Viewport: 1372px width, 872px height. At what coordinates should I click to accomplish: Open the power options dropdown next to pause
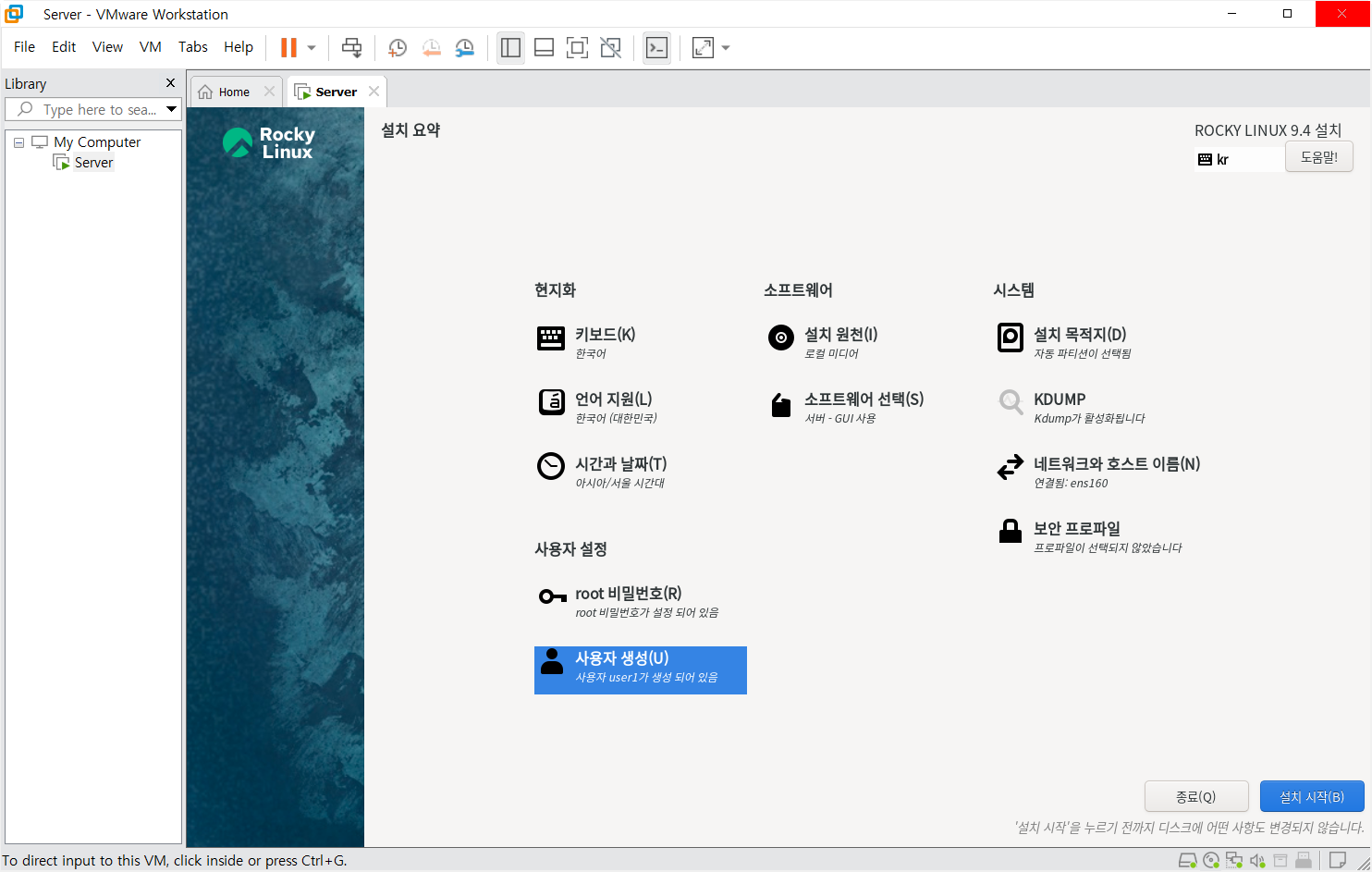click(312, 48)
